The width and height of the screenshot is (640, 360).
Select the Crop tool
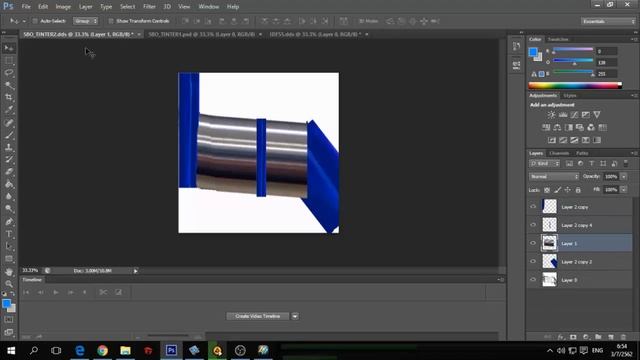click(9, 98)
